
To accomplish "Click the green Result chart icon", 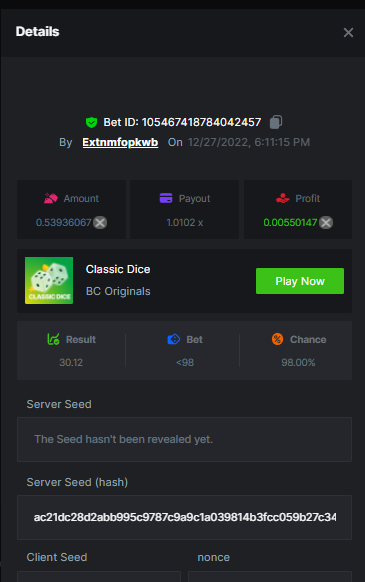I will tap(53, 339).
